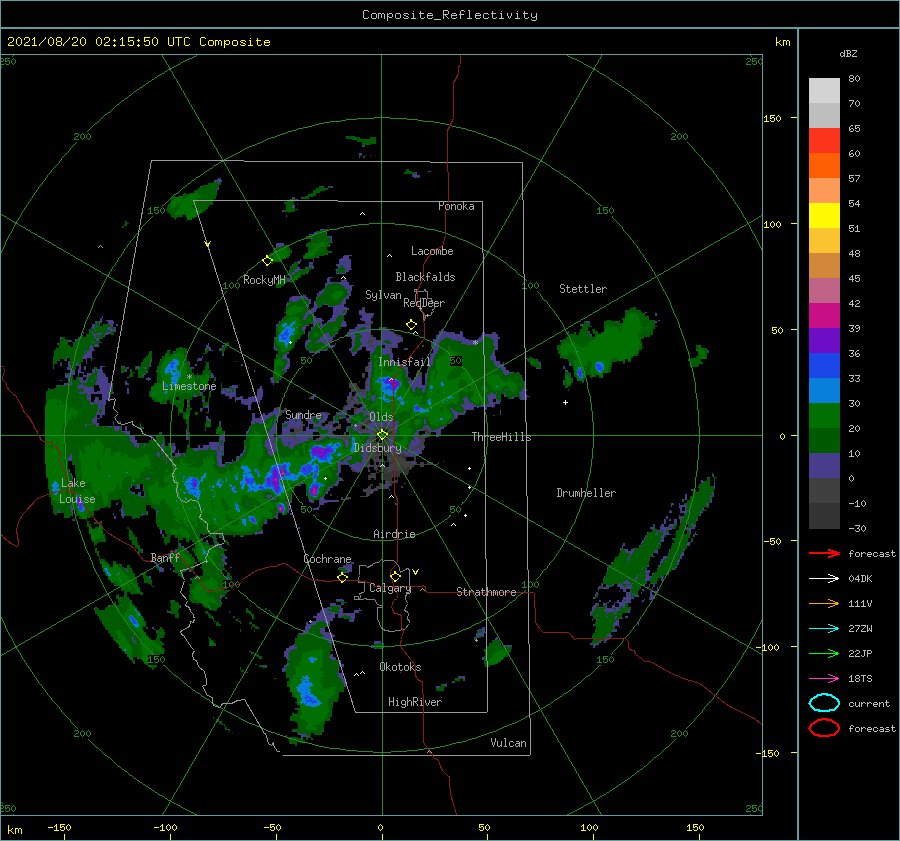
Task: Click the Lacombe city label
Action: tap(432, 251)
